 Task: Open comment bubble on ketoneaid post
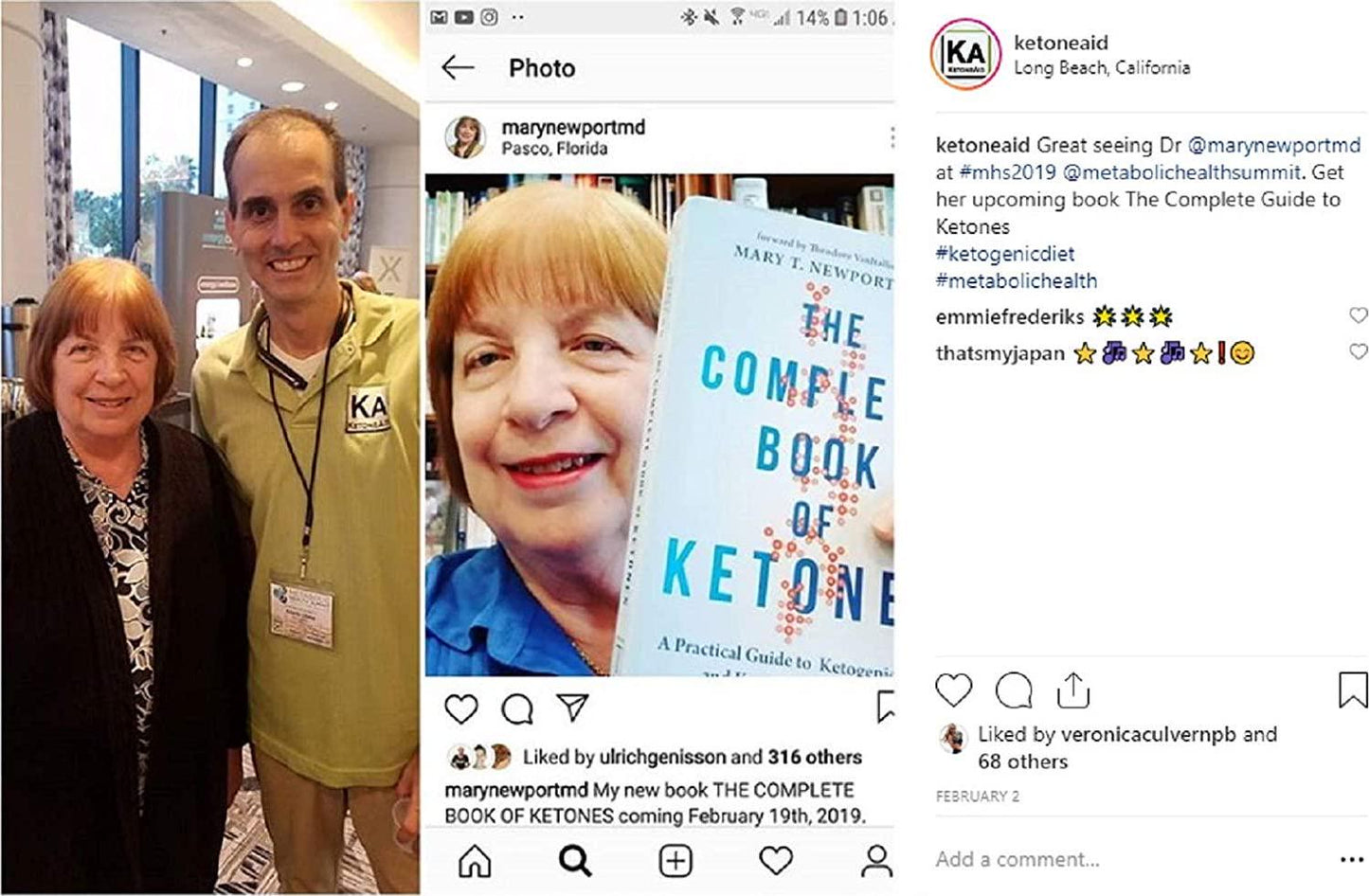1014,690
